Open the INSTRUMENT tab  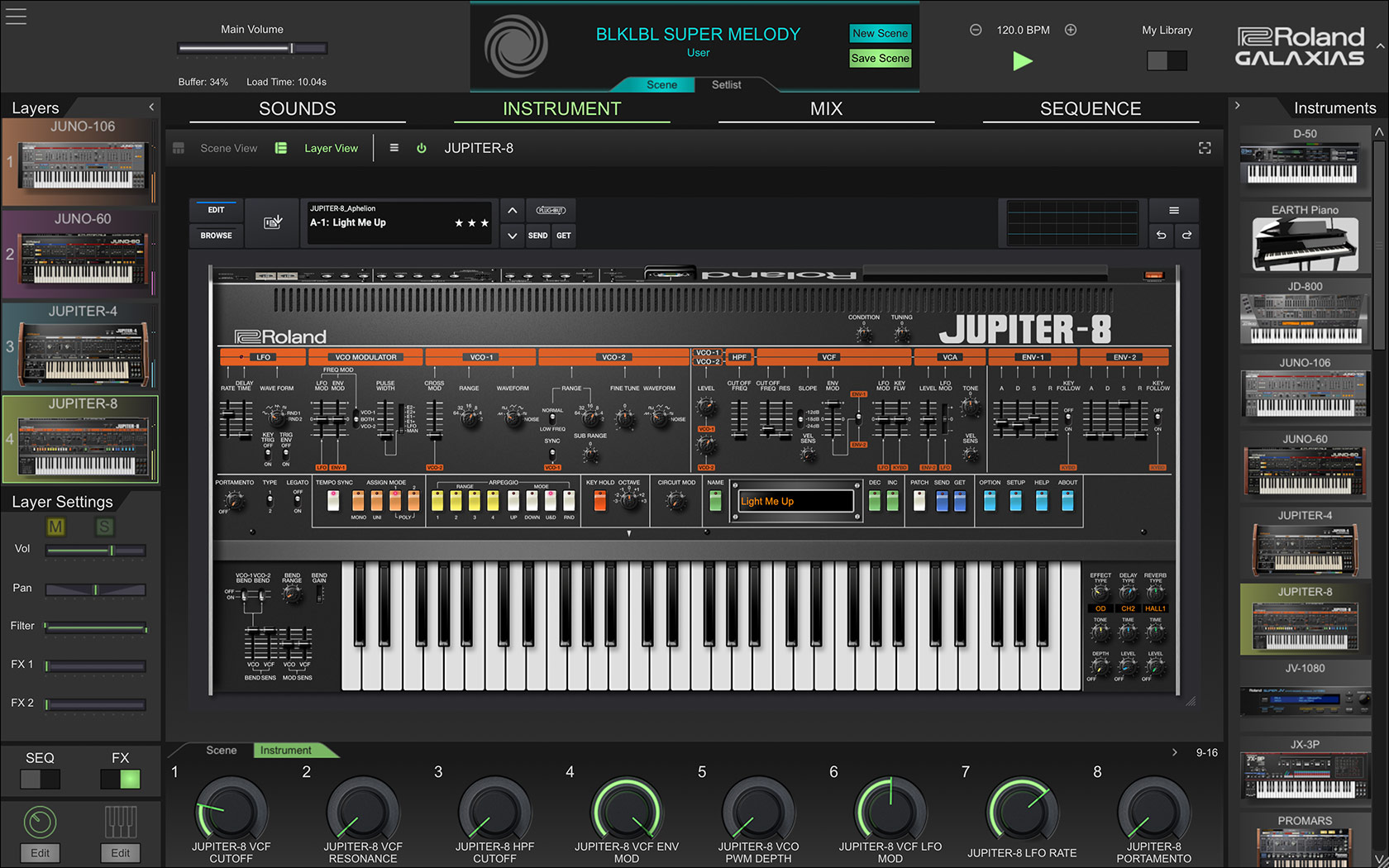coord(562,109)
